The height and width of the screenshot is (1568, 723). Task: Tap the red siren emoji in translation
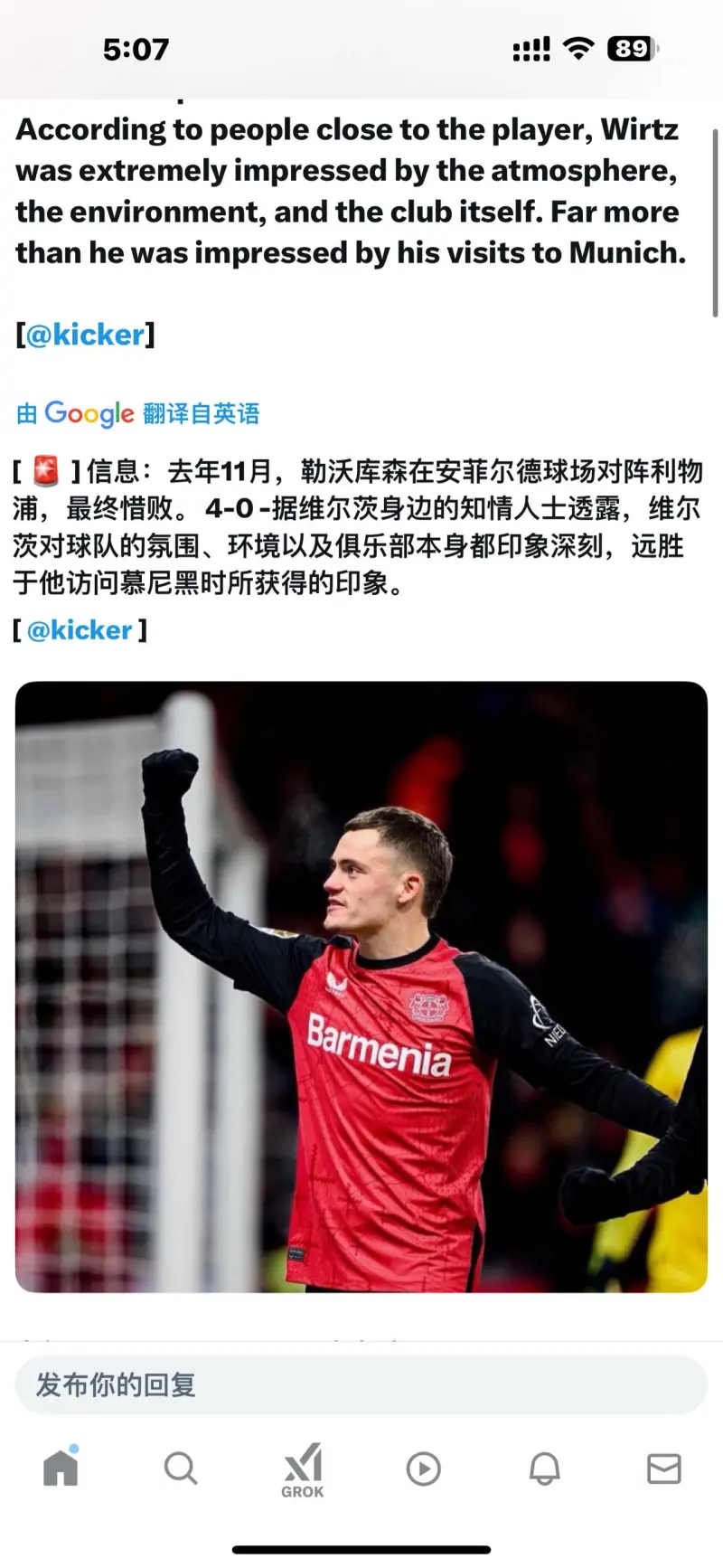click(x=45, y=471)
